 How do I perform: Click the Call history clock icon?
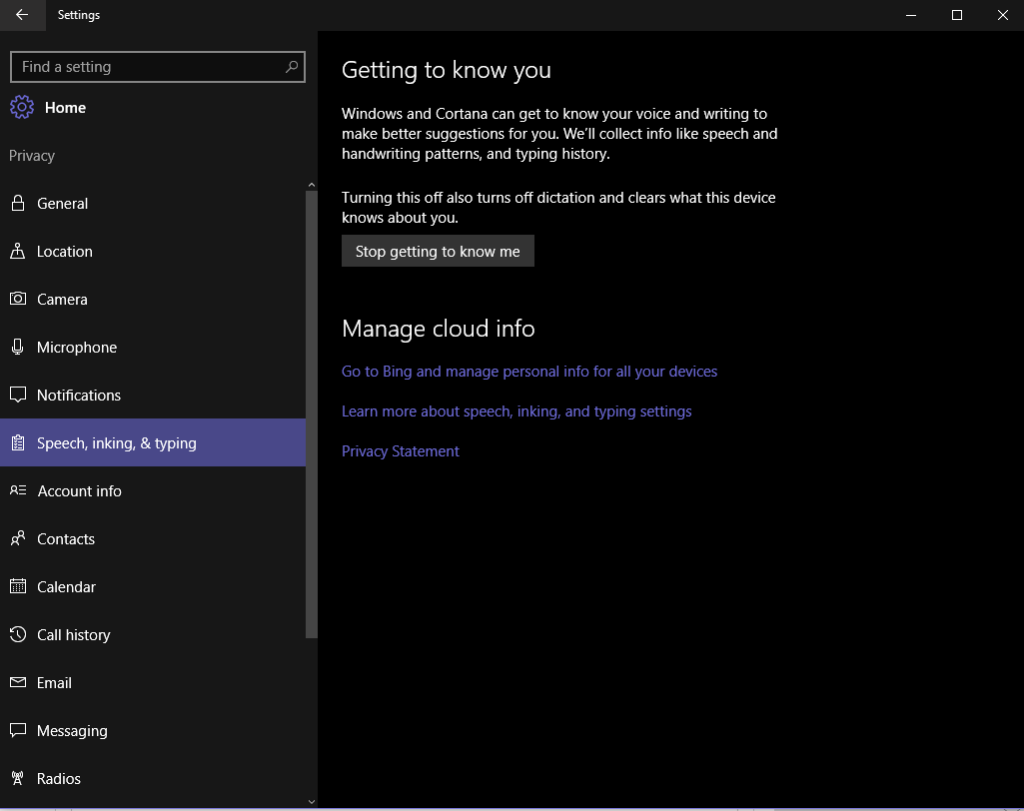17,635
